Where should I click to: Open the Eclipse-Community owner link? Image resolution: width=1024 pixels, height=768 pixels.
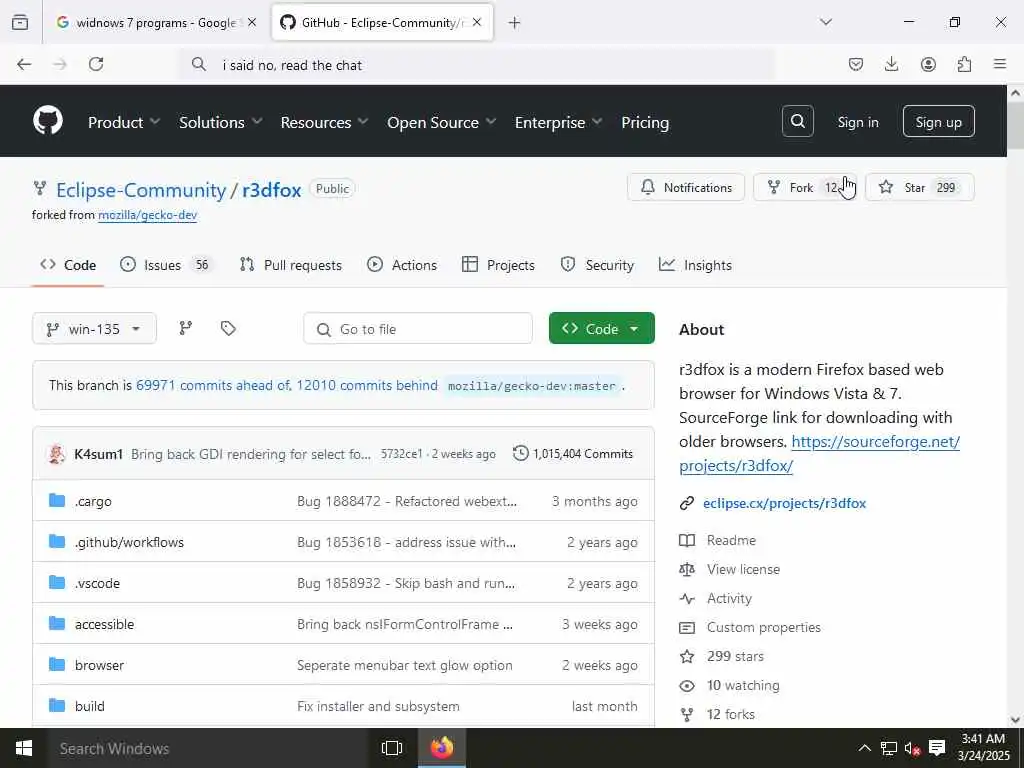(141, 190)
